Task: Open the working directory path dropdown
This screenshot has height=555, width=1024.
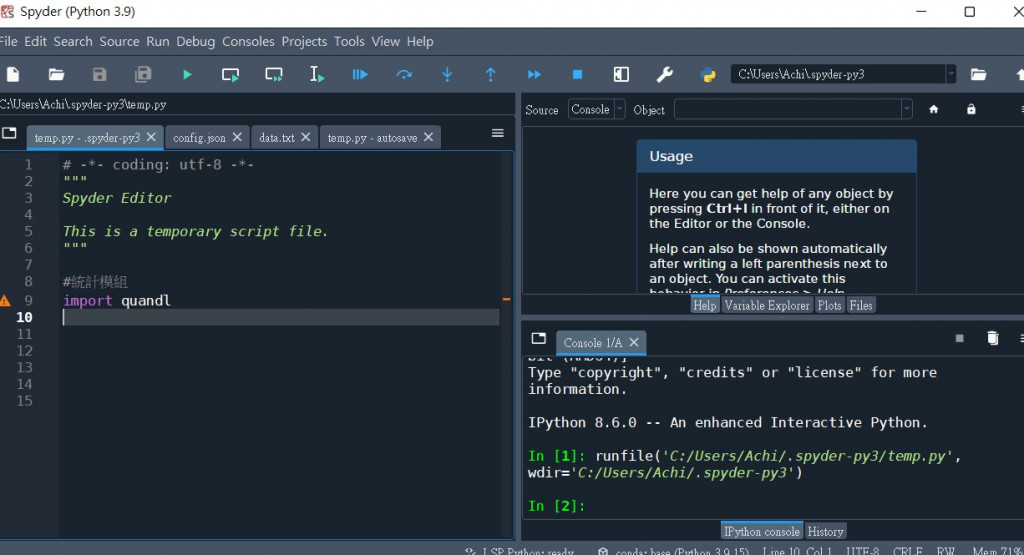Action: [x=950, y=74]
